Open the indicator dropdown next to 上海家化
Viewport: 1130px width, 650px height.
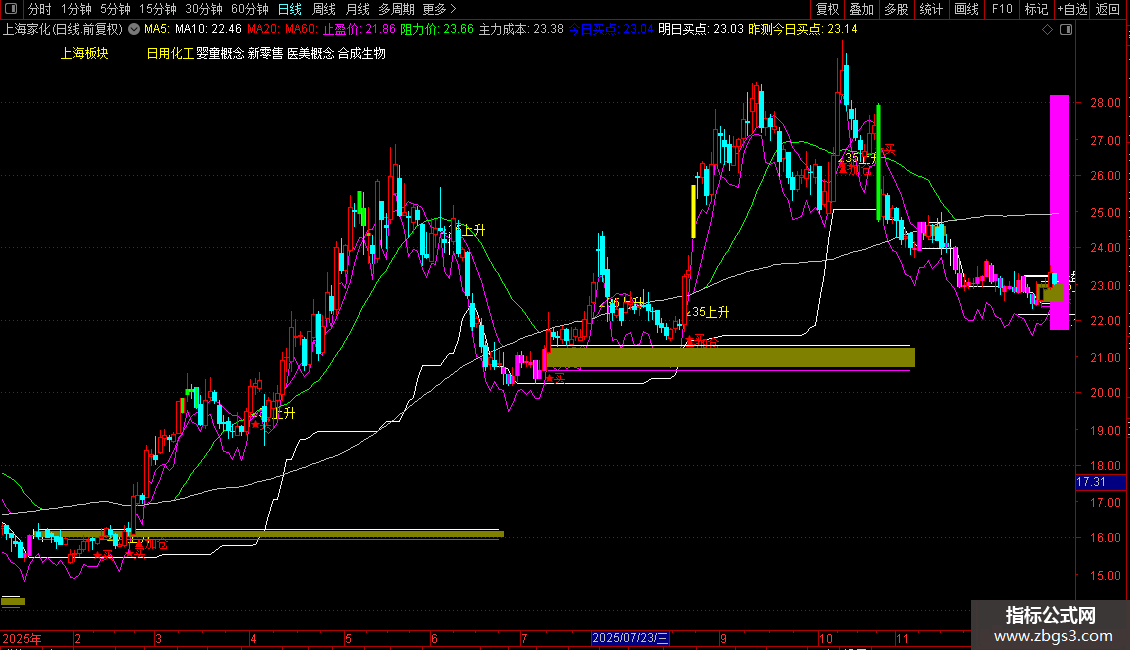(134, 30)
